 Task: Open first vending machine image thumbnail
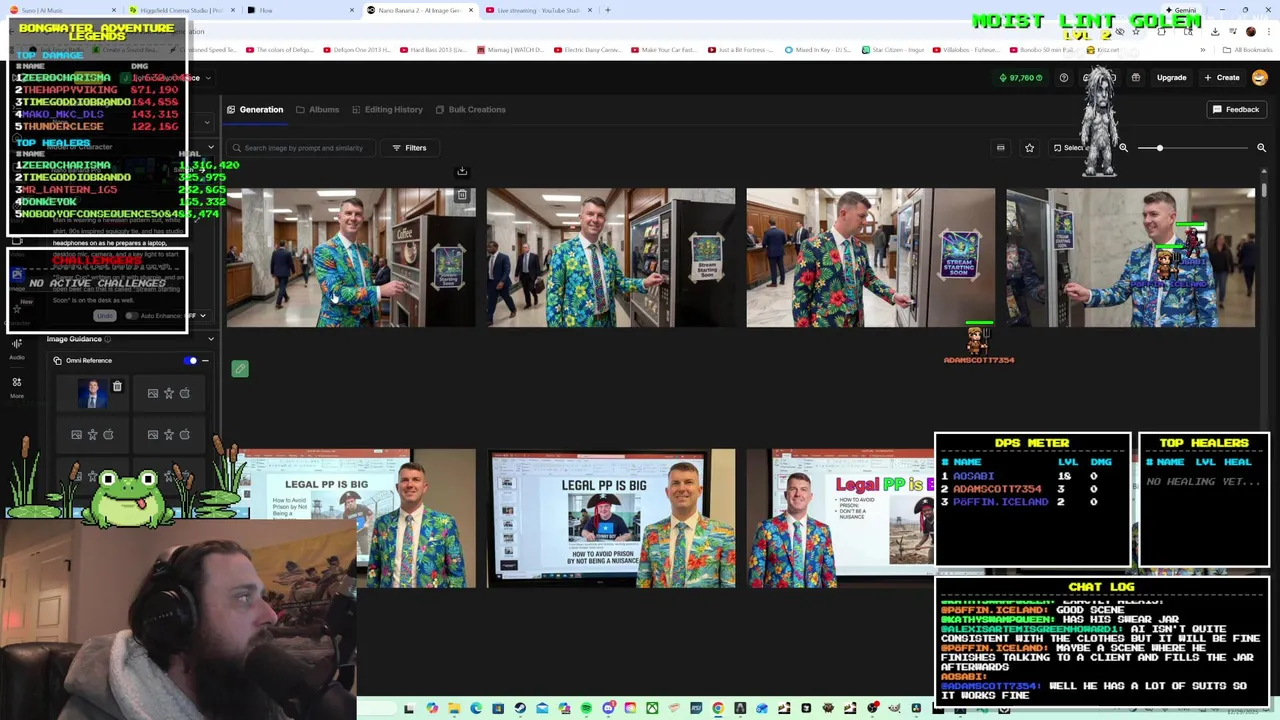350,258
